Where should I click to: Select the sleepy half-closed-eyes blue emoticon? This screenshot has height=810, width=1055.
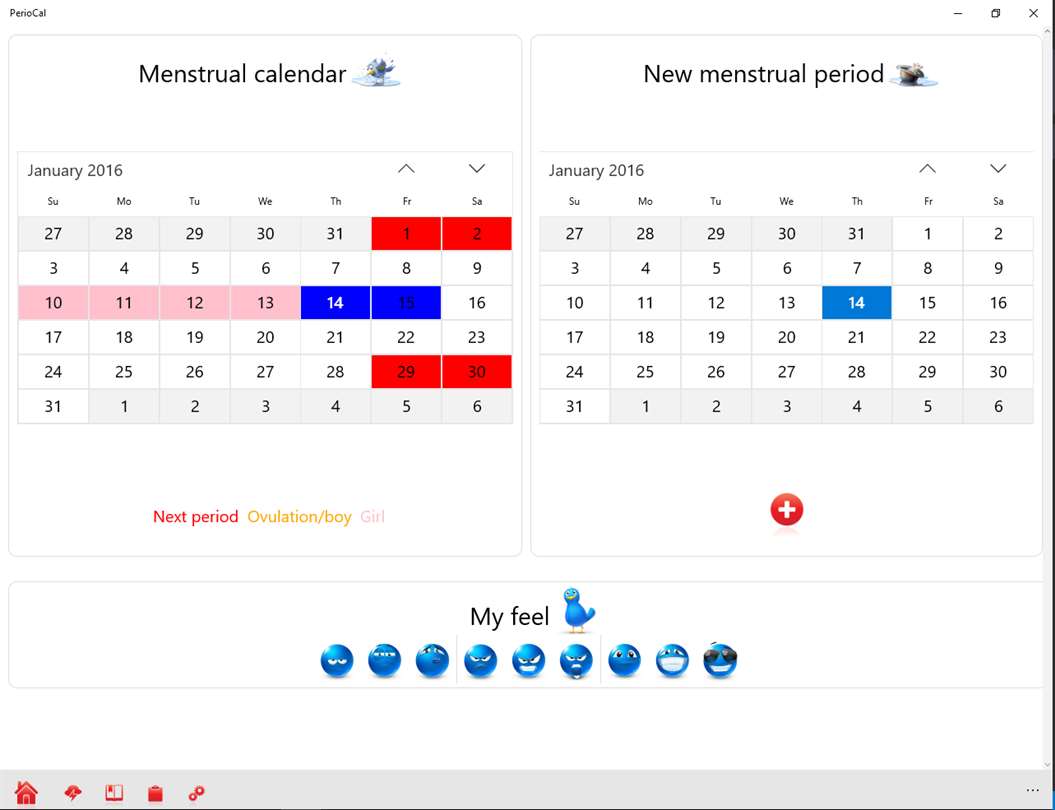click(x=337, y=661)
